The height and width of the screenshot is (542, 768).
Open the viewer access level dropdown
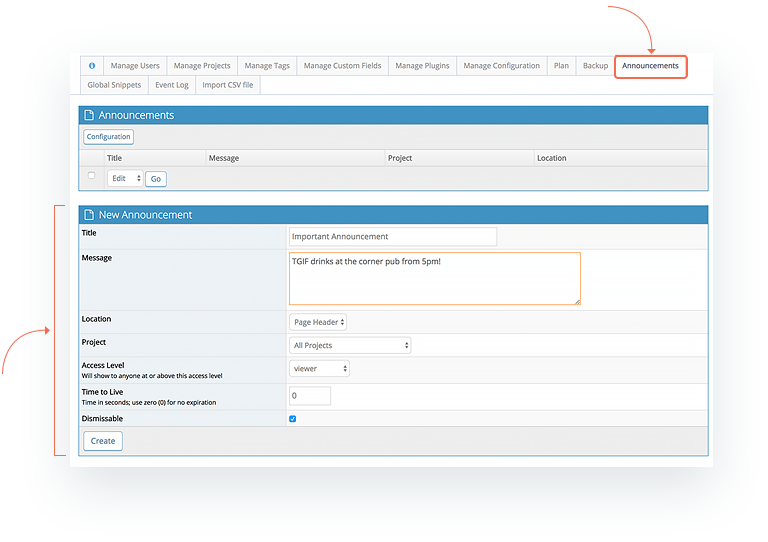tap(319, 369)
